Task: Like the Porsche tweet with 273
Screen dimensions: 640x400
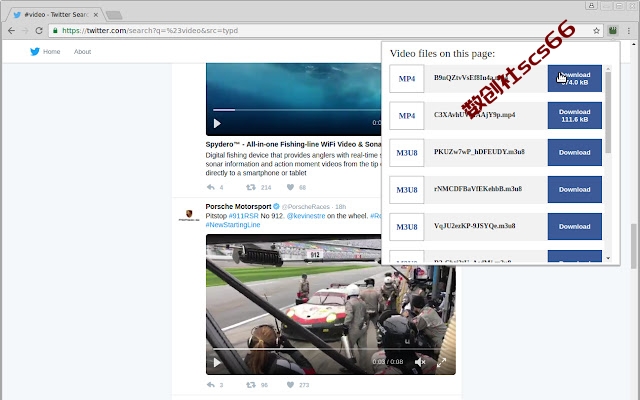Action: (290, 384)
